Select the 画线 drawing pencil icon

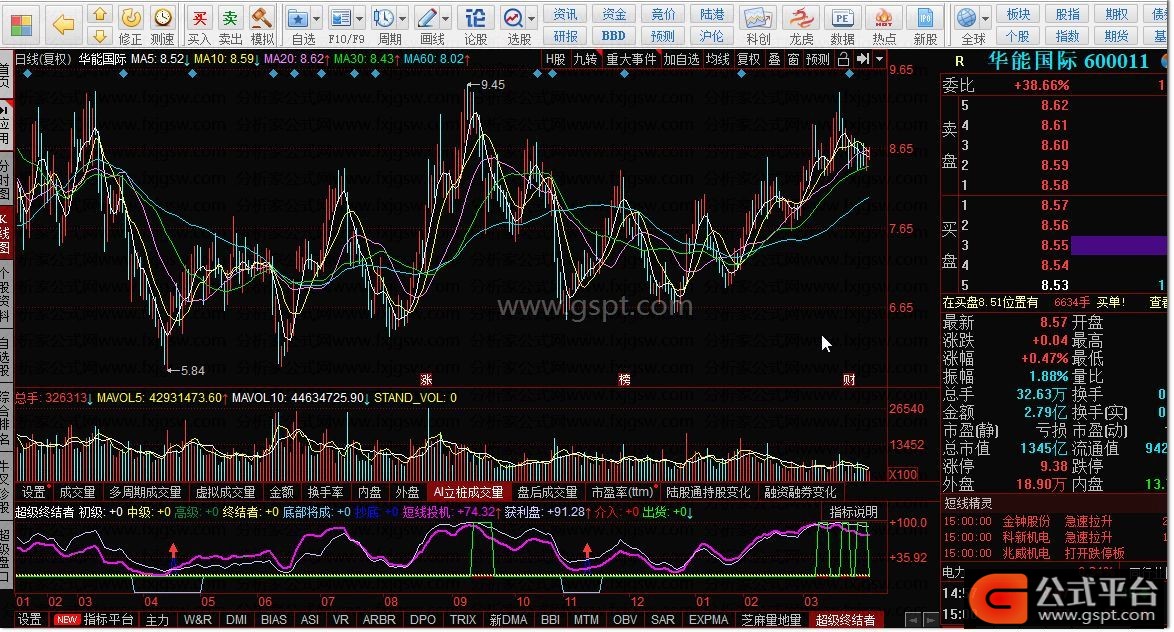[x=427, y=17]
